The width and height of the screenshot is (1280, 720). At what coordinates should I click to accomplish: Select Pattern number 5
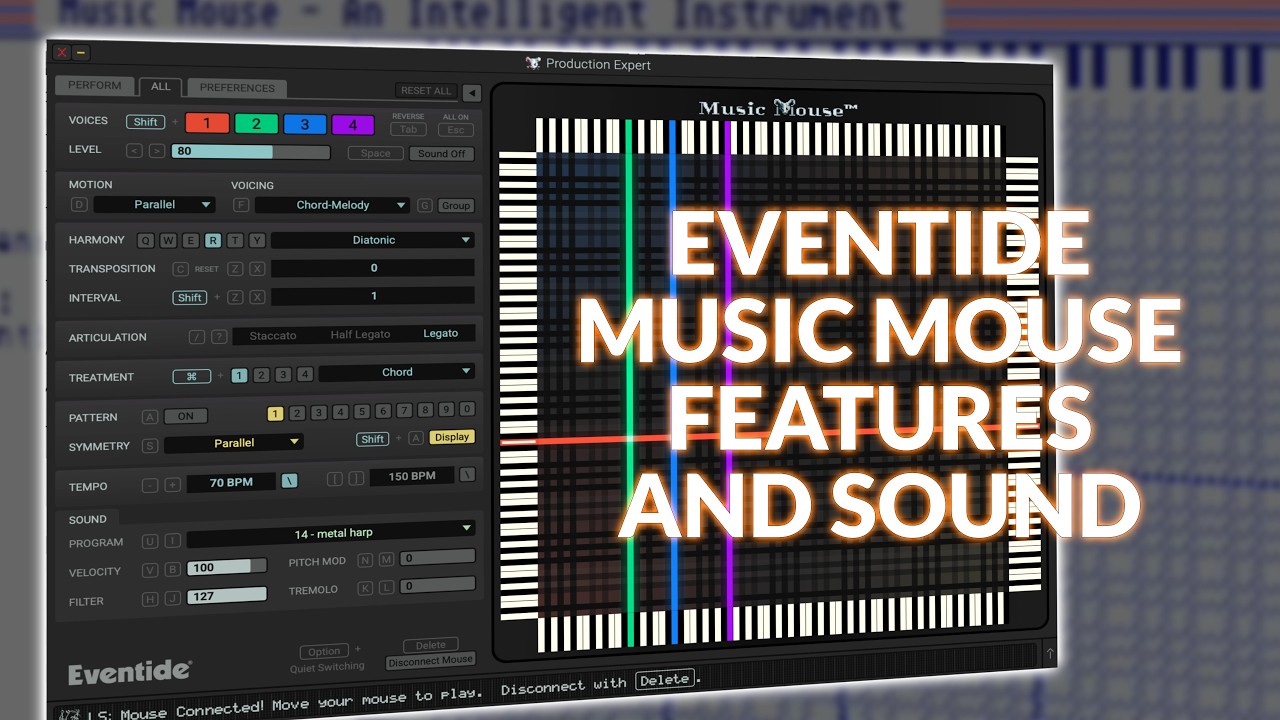[x=361, y=411]
